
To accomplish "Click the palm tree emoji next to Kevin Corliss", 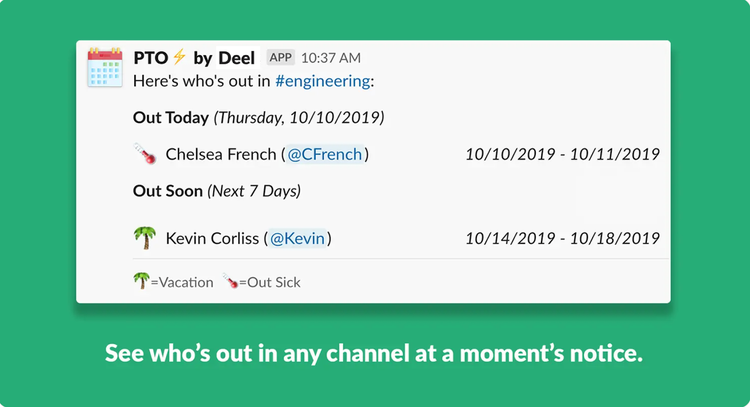I will (144, 238).
